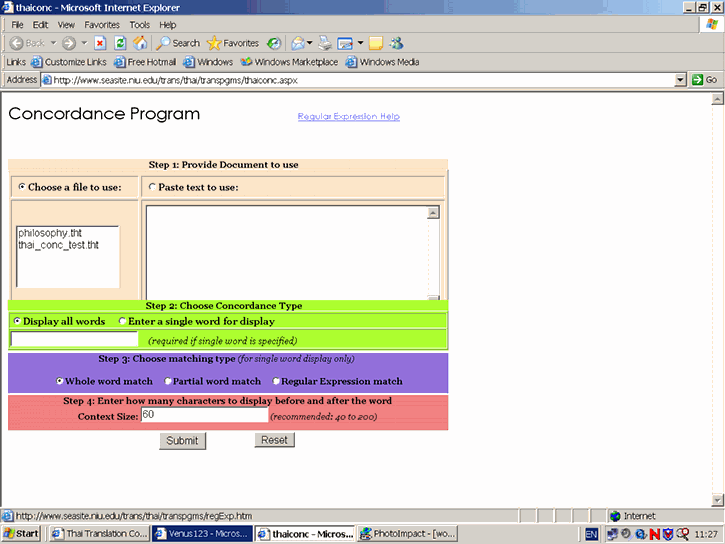Click the page scrollbar up arrow

click(717, 99)
